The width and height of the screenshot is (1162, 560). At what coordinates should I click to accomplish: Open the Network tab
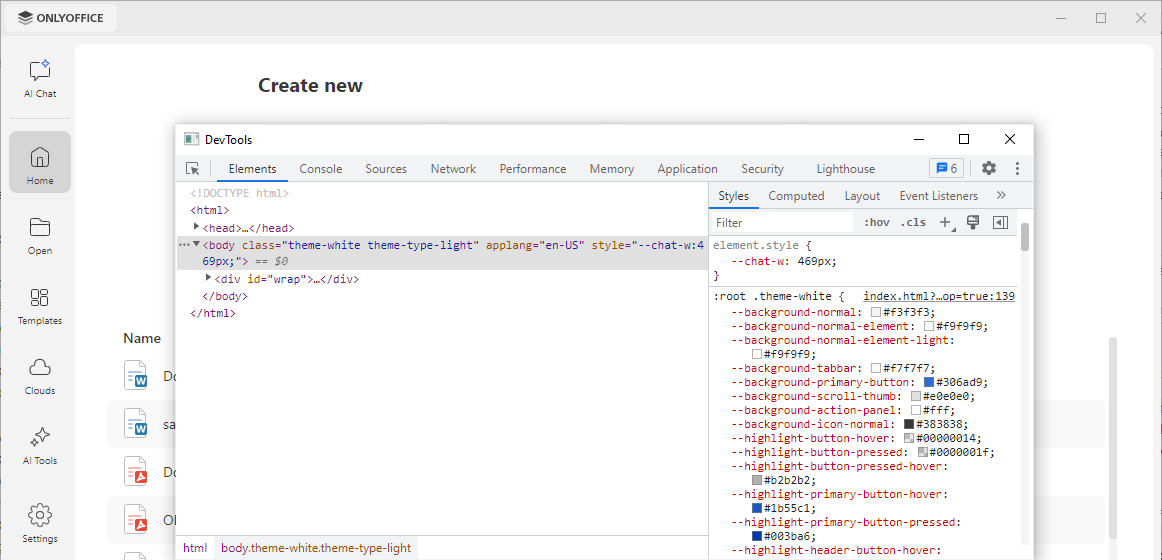pos(454,169)
